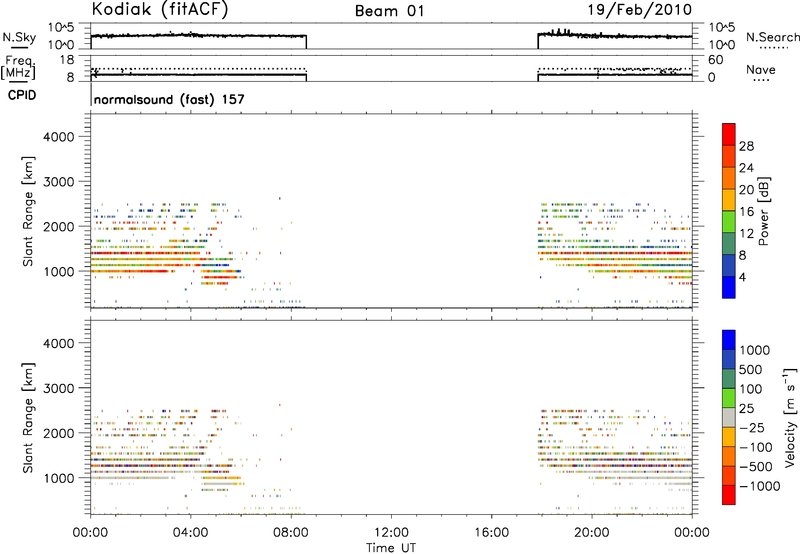Click the '08:00' time tick label
800x554 pixels.
[x=291, y=533]
